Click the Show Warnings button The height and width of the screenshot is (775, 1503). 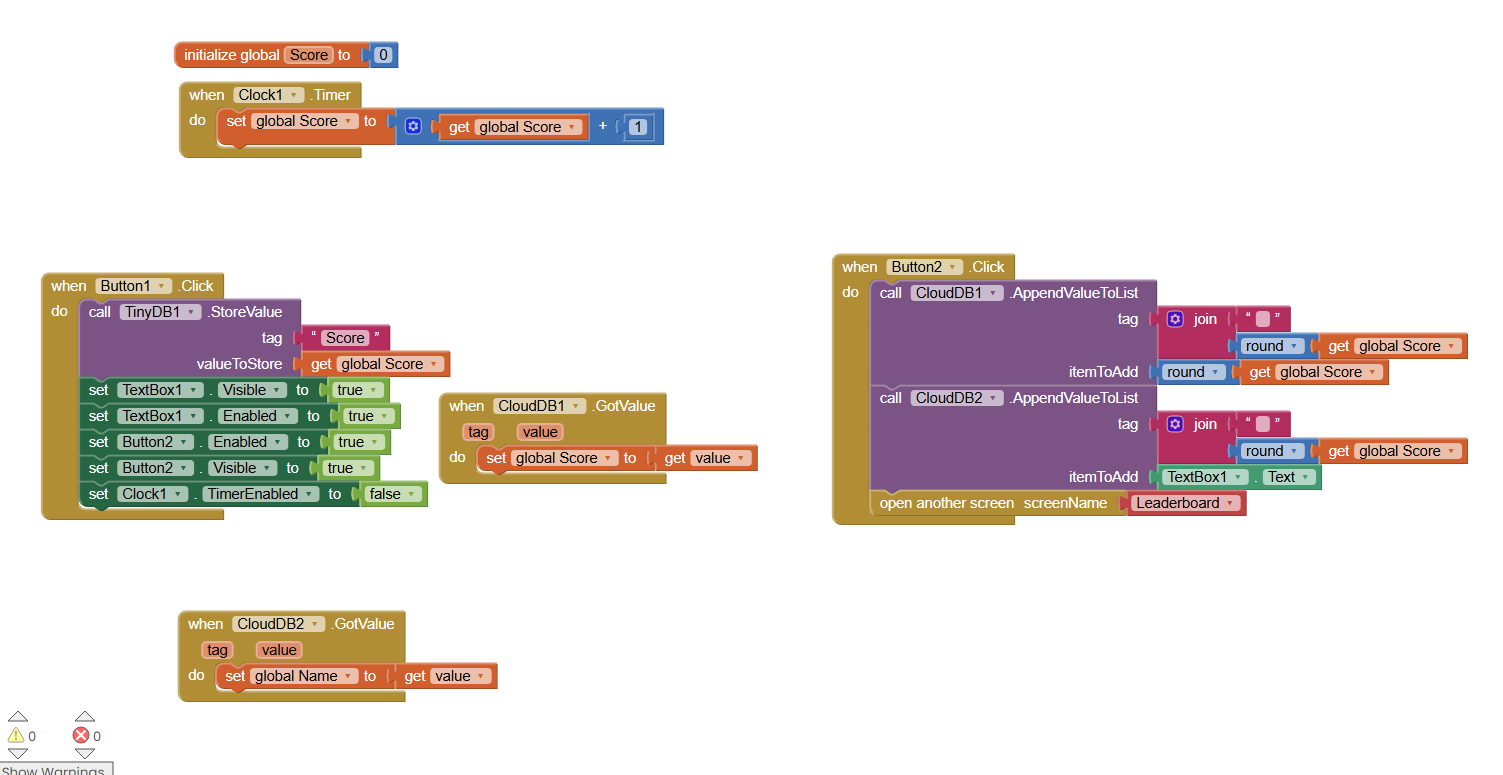click(55, 769)
